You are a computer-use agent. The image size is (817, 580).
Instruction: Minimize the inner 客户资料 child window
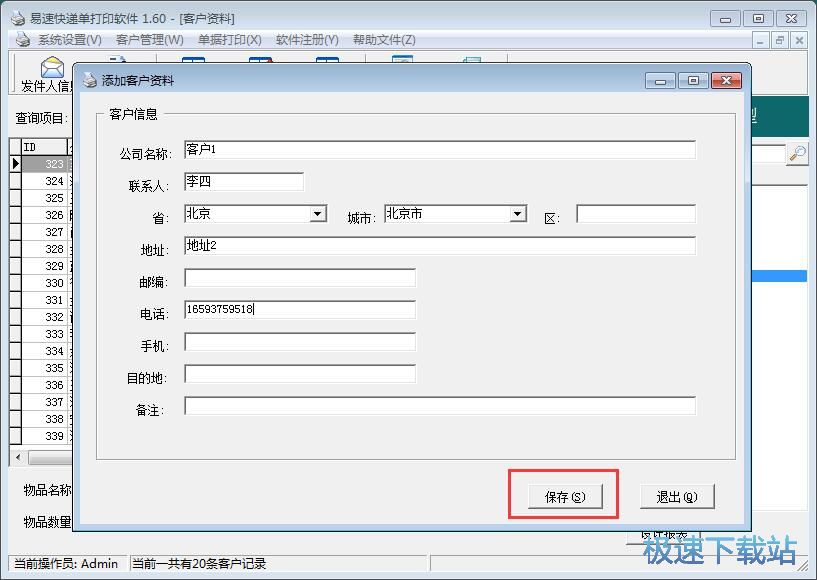[x=761, y=40]
